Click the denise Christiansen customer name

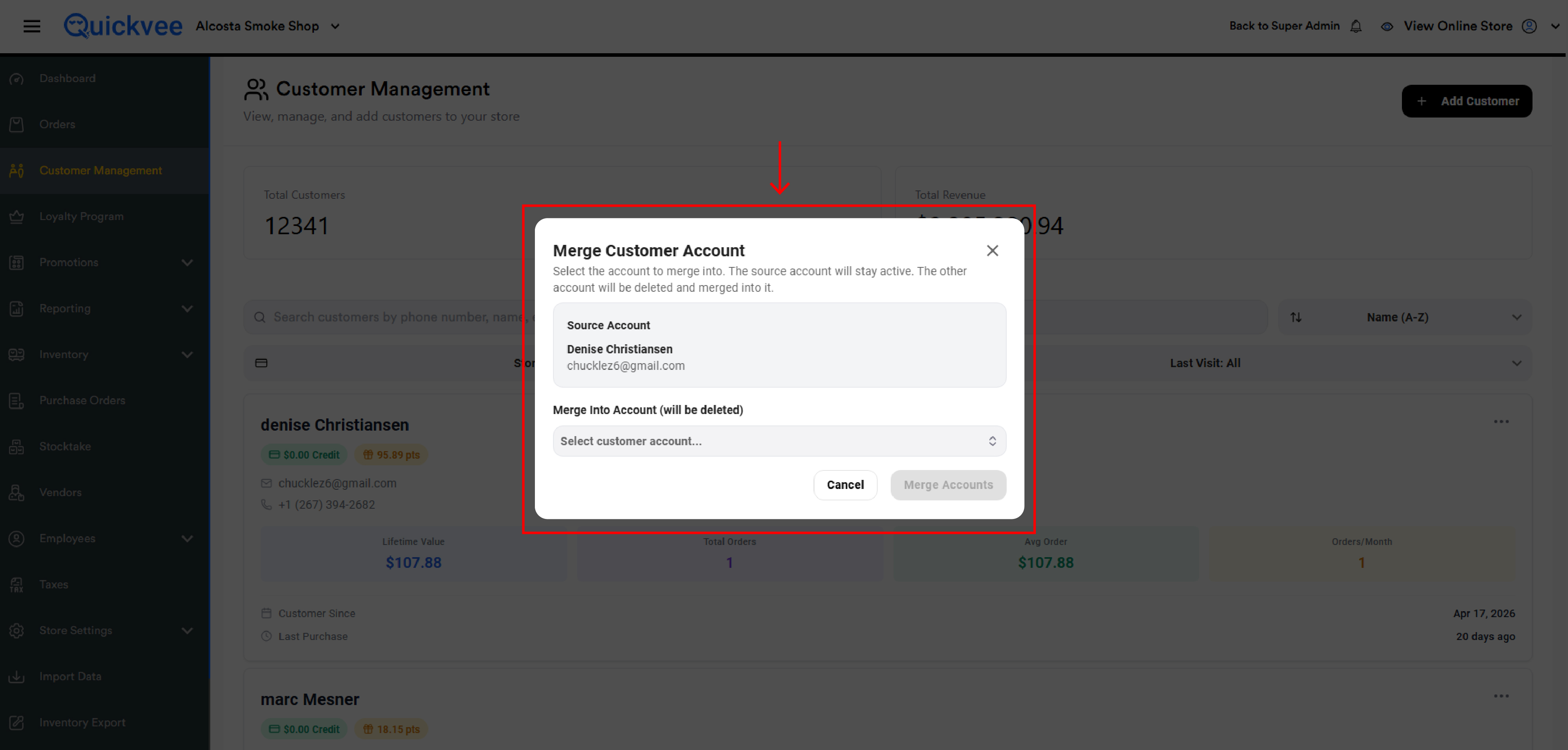tap(335, 425)
